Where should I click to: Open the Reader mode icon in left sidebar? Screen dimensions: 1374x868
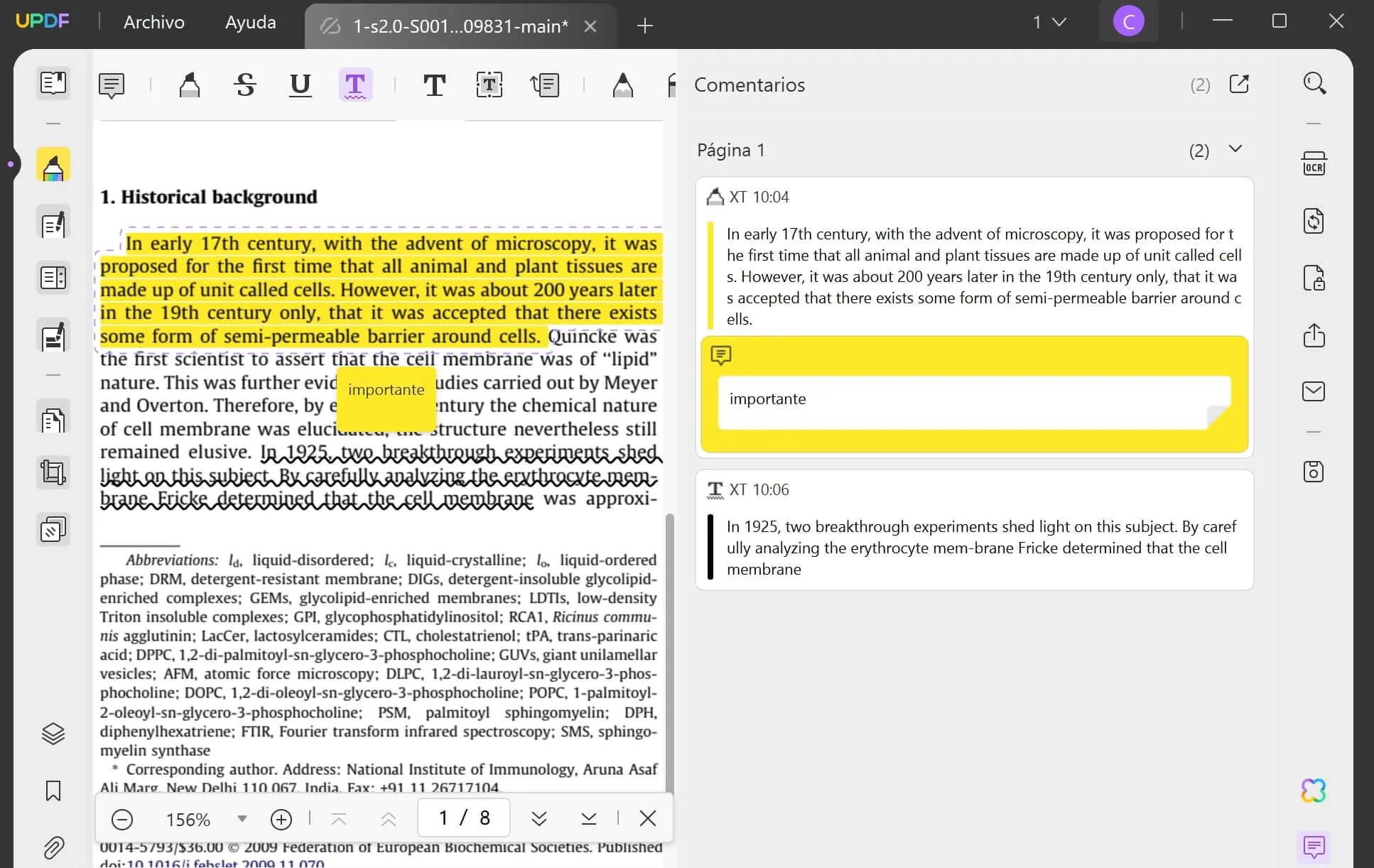[x=53, y=83]
